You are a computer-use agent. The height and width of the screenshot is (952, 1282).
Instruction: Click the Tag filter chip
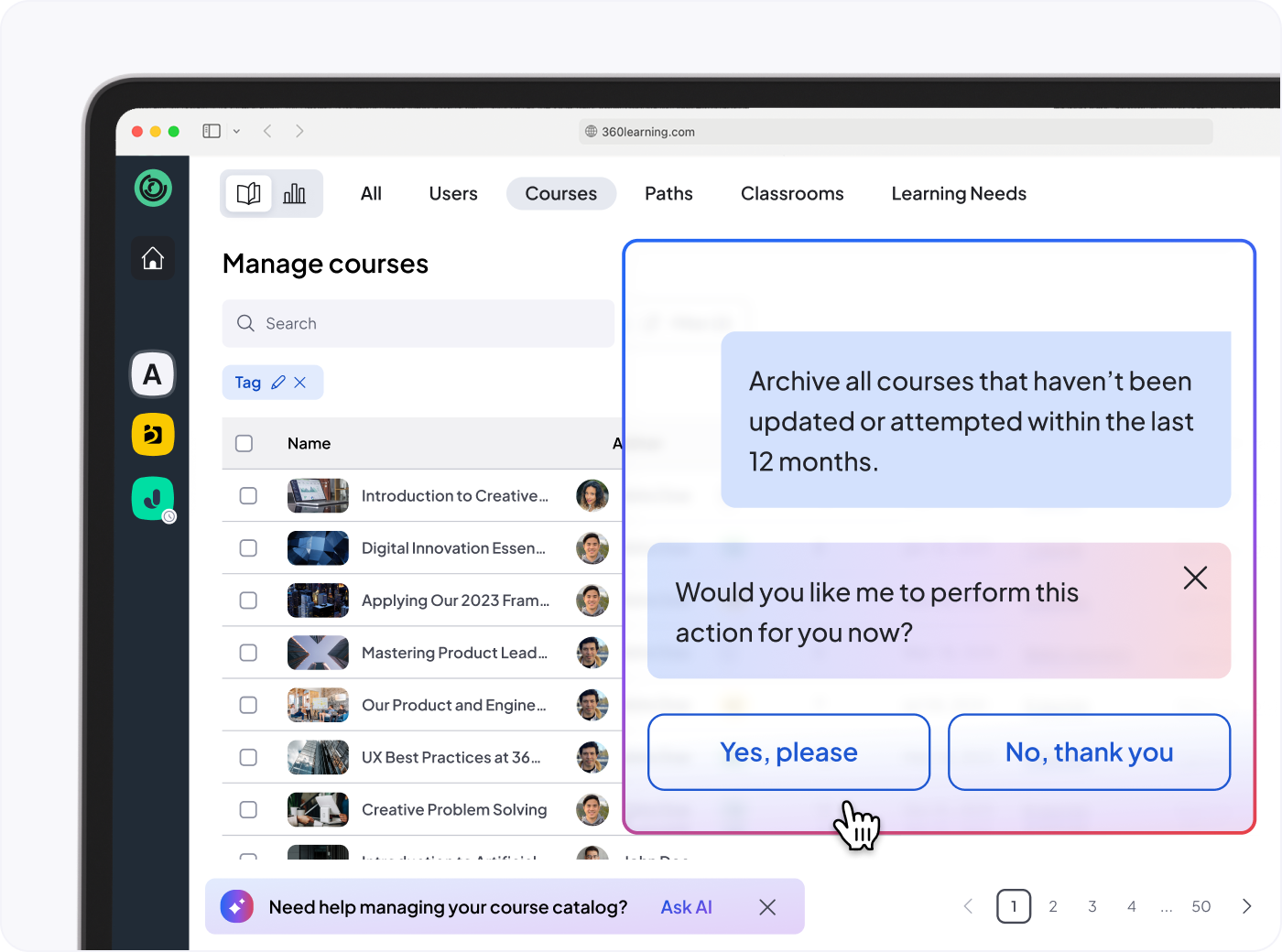272,383
